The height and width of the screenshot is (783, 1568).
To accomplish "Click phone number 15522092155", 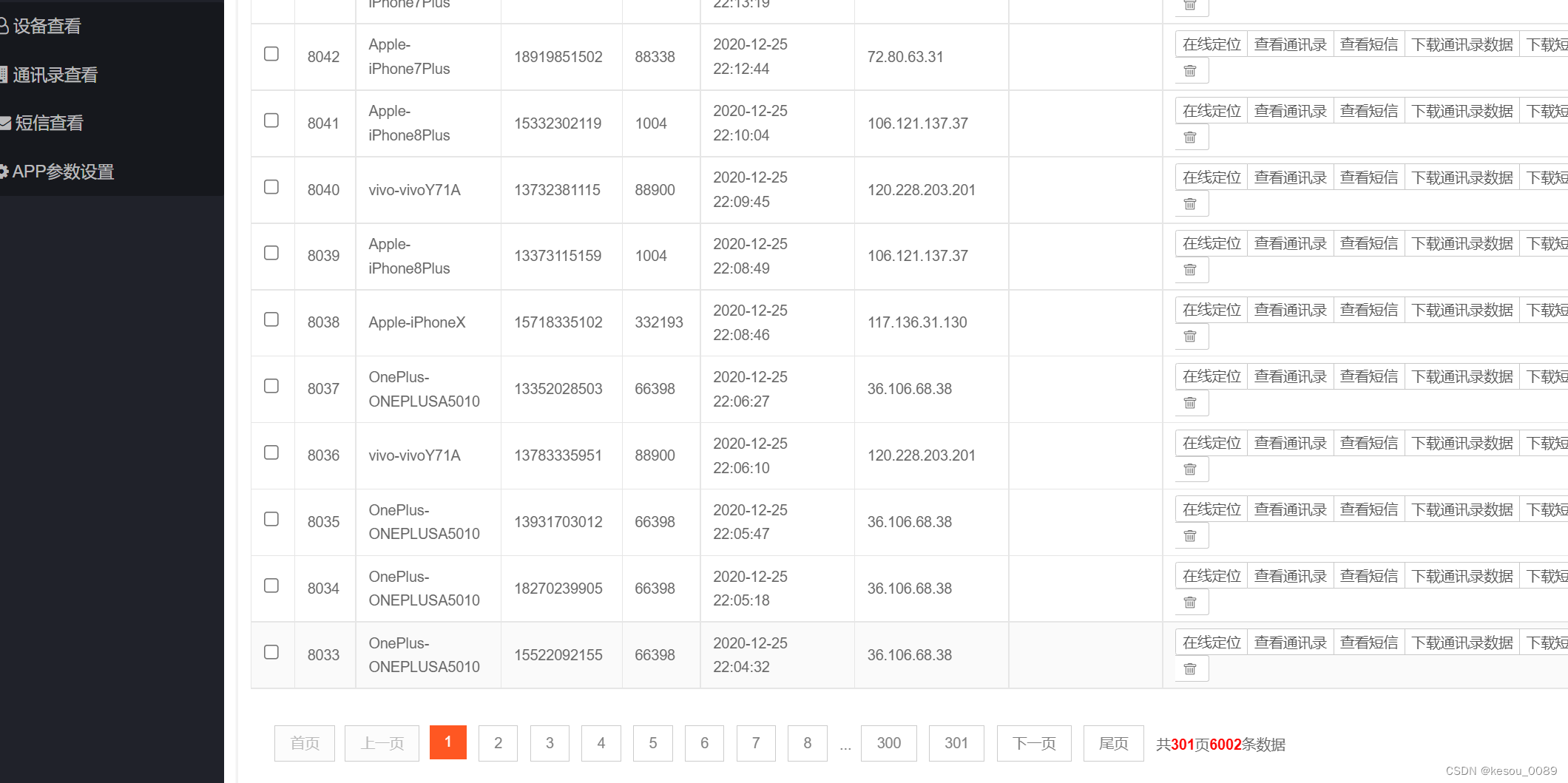I will (558, 655).
